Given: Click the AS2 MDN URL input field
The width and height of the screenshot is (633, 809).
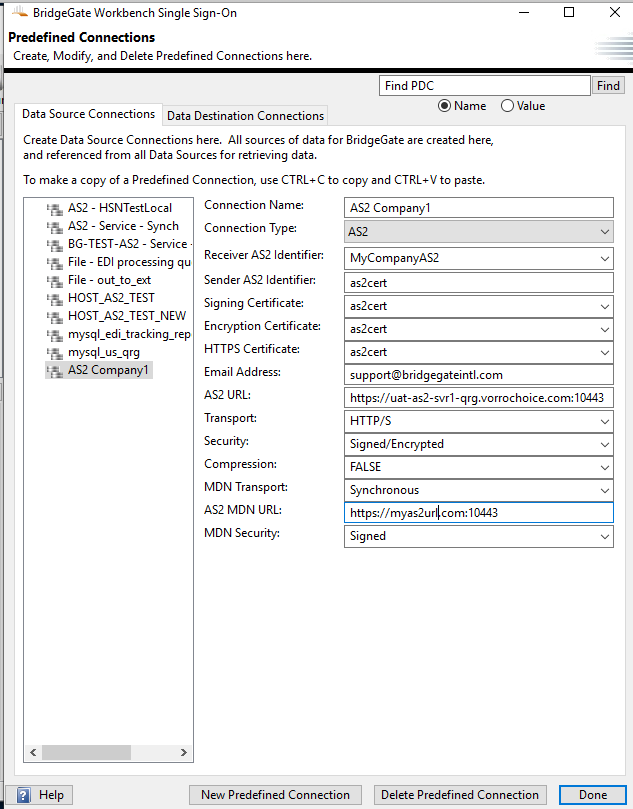Looking at the screenshot, I should [x=479, y=513].
